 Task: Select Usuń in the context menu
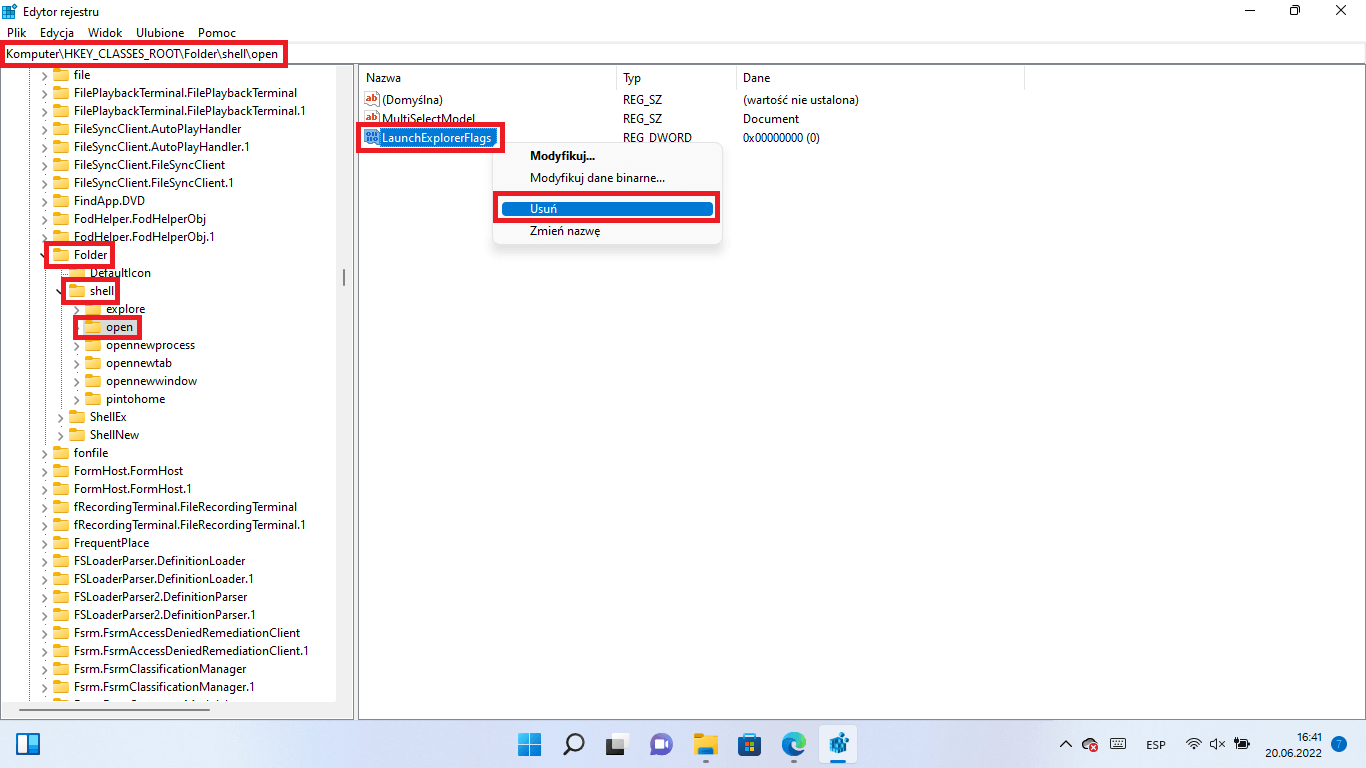point(607,209)
